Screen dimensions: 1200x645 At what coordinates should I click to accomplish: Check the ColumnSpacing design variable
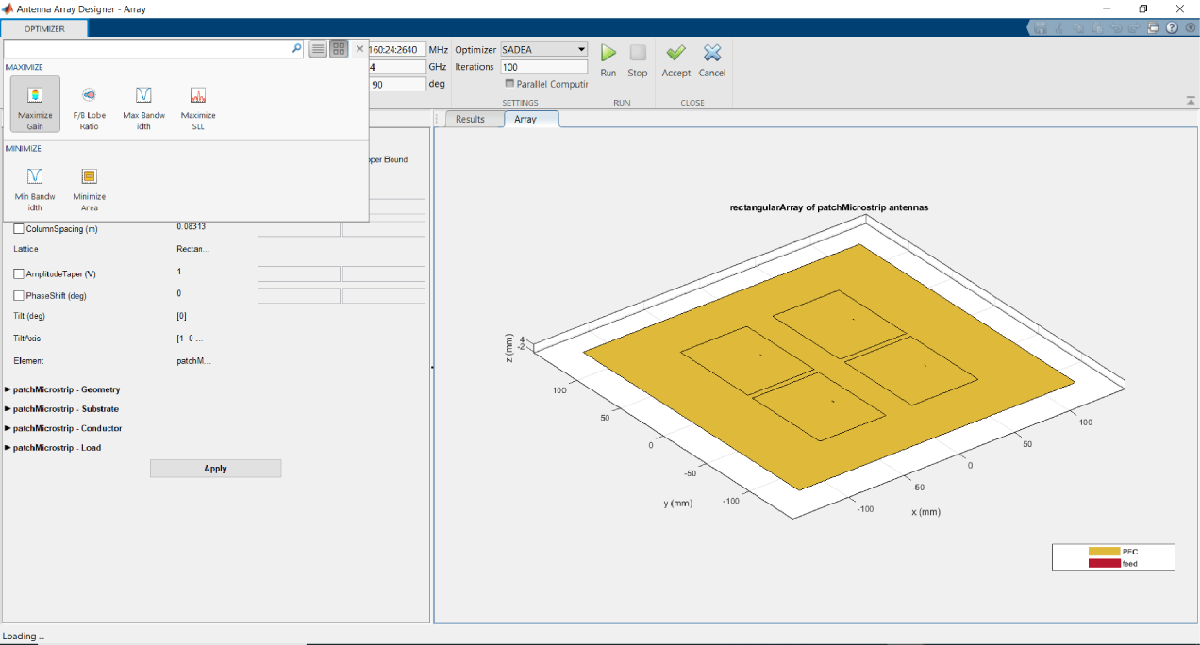(x=18, y=229)
